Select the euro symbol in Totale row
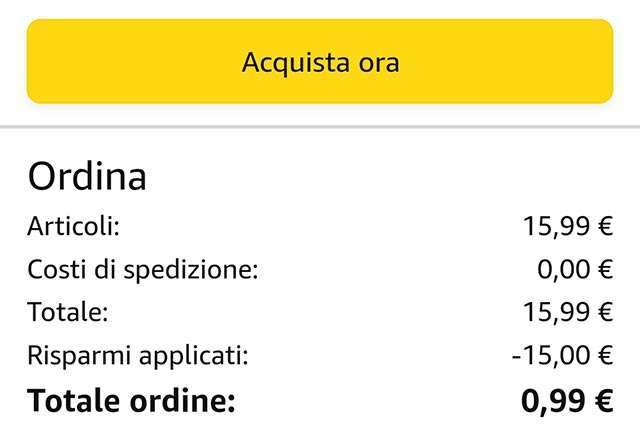 pyautogui.click(x=604, y=312)
